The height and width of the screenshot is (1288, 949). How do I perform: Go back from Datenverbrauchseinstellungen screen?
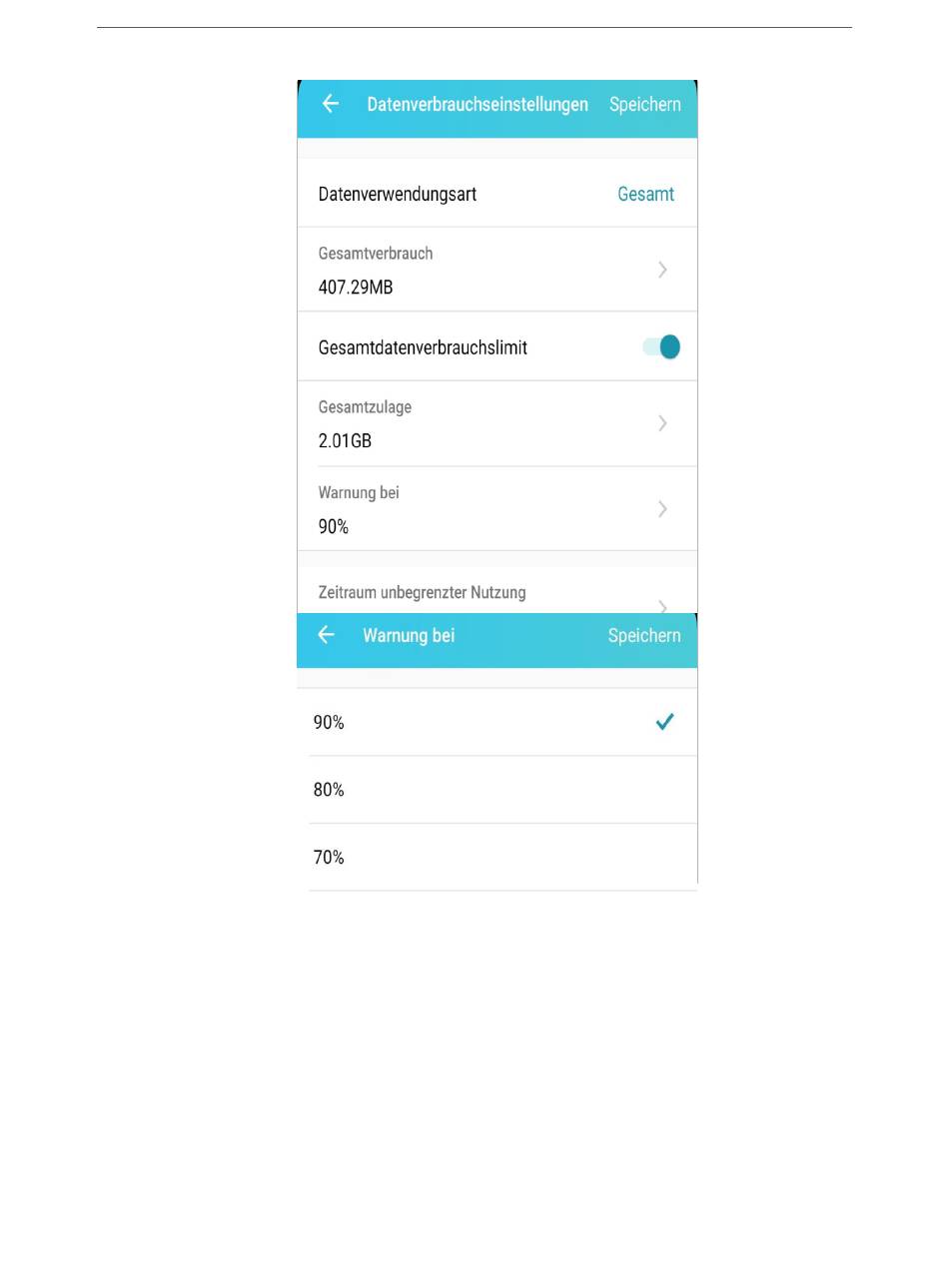pos(331,104)
